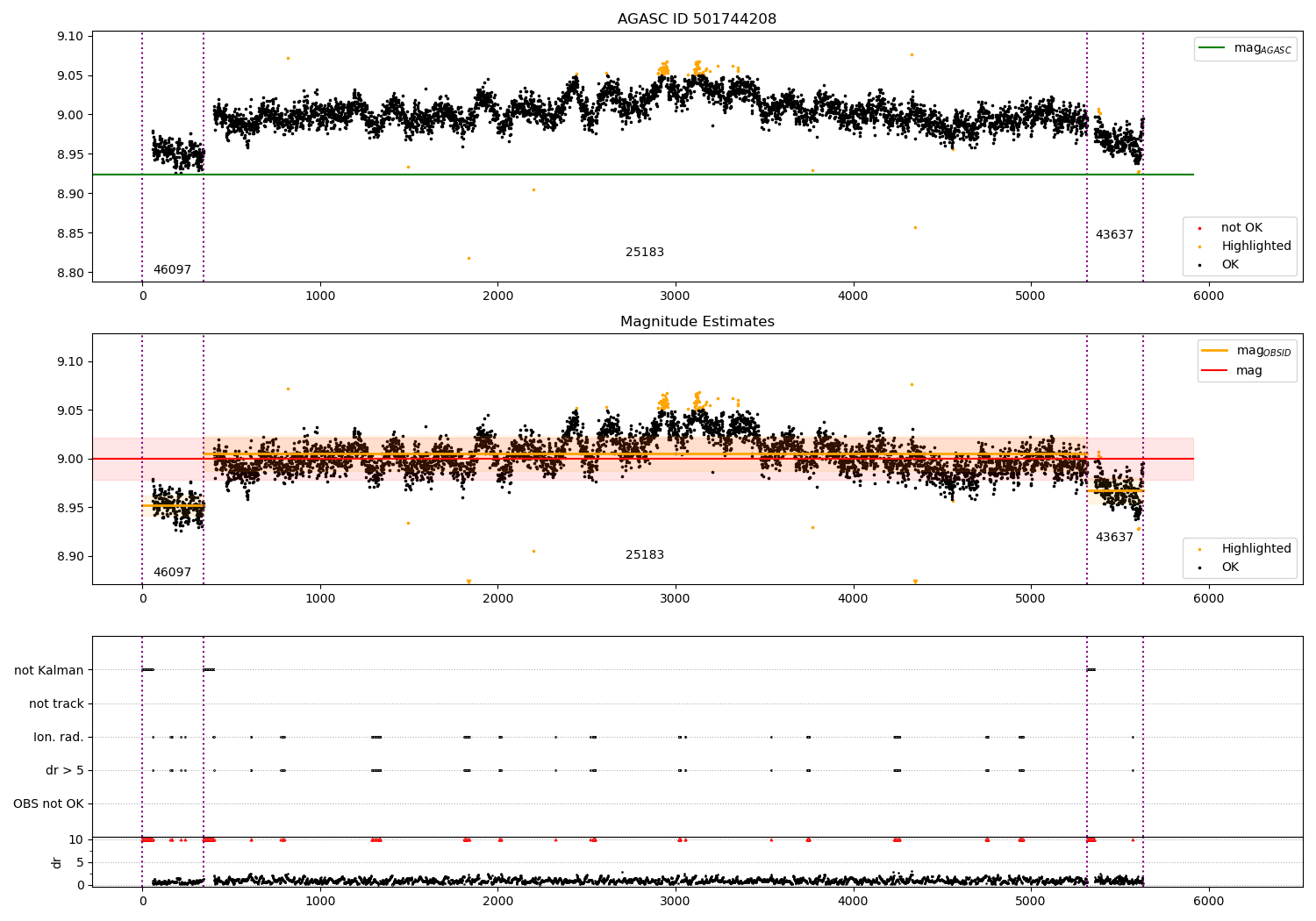Click obsid label 43637 in middle plot
This screenshot has width=1316, height=921.
tap(1114, 538)
